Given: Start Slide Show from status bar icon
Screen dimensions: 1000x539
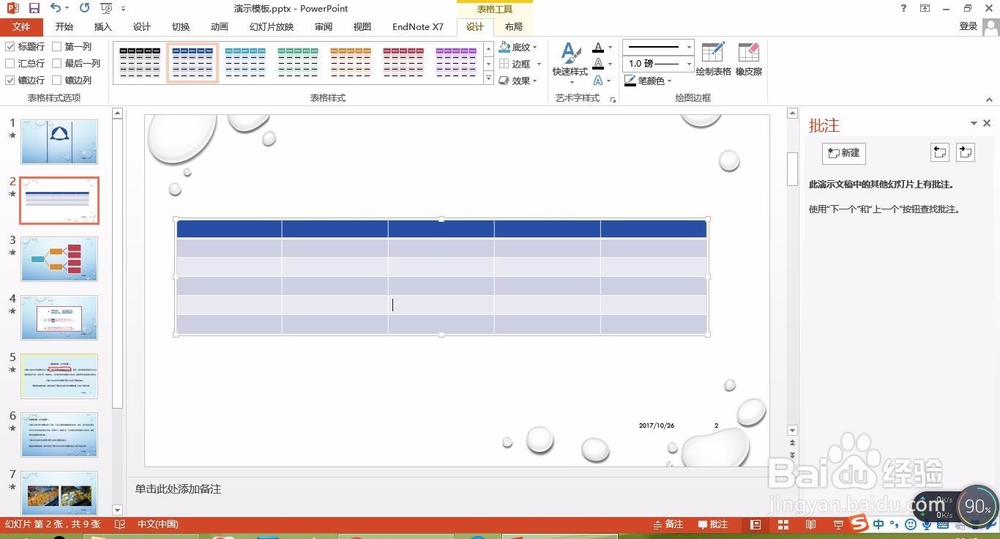Looking at the screenshot, I should click(838, 524).
